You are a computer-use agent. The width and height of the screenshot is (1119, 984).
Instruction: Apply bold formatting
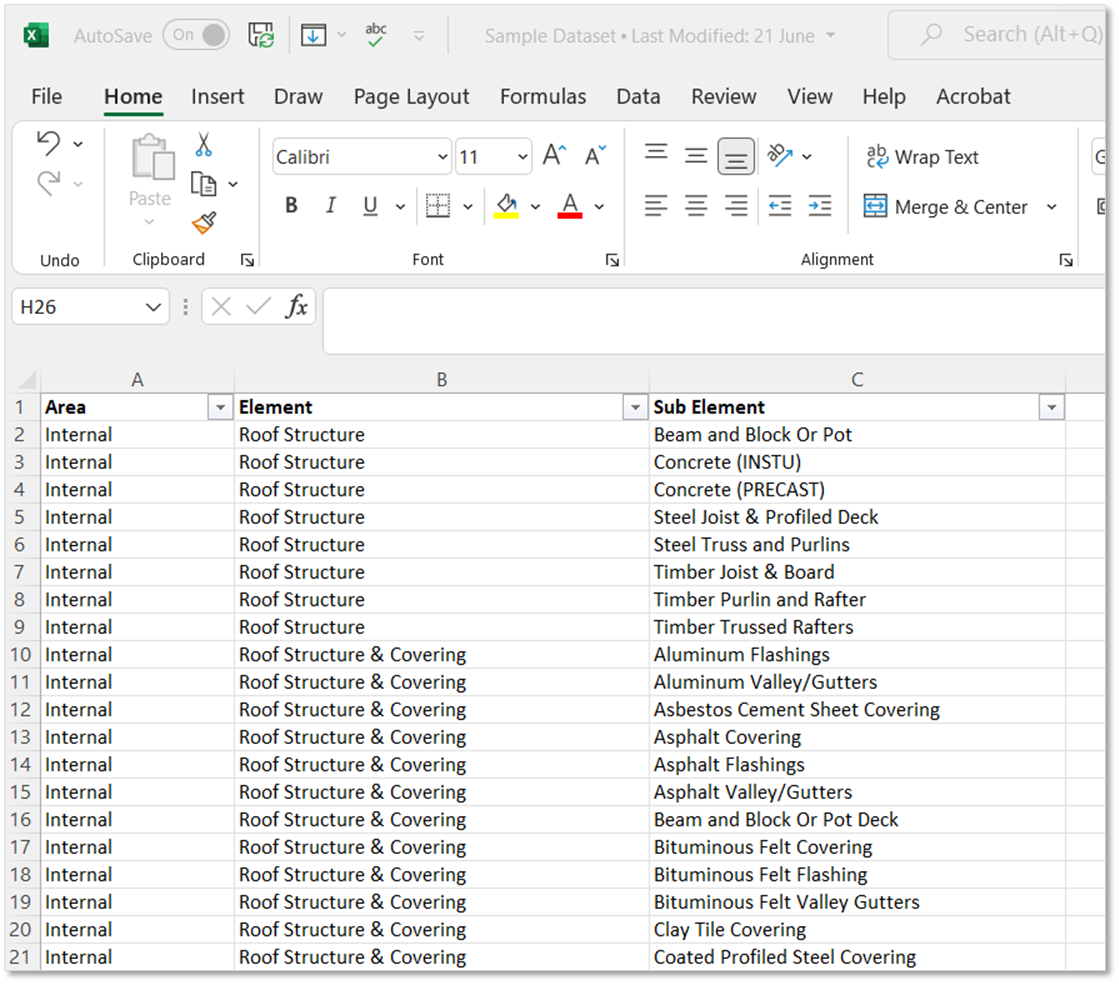tap(291, 205)
